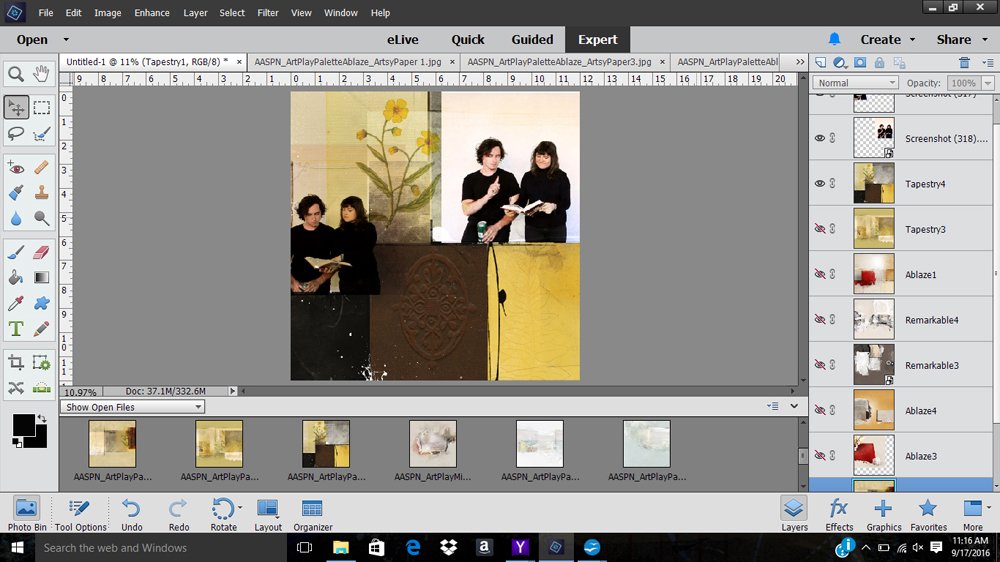The image size is (1000, 562).
Task: Pick the Quick Selection tool
Action: (x=41, y=133)
